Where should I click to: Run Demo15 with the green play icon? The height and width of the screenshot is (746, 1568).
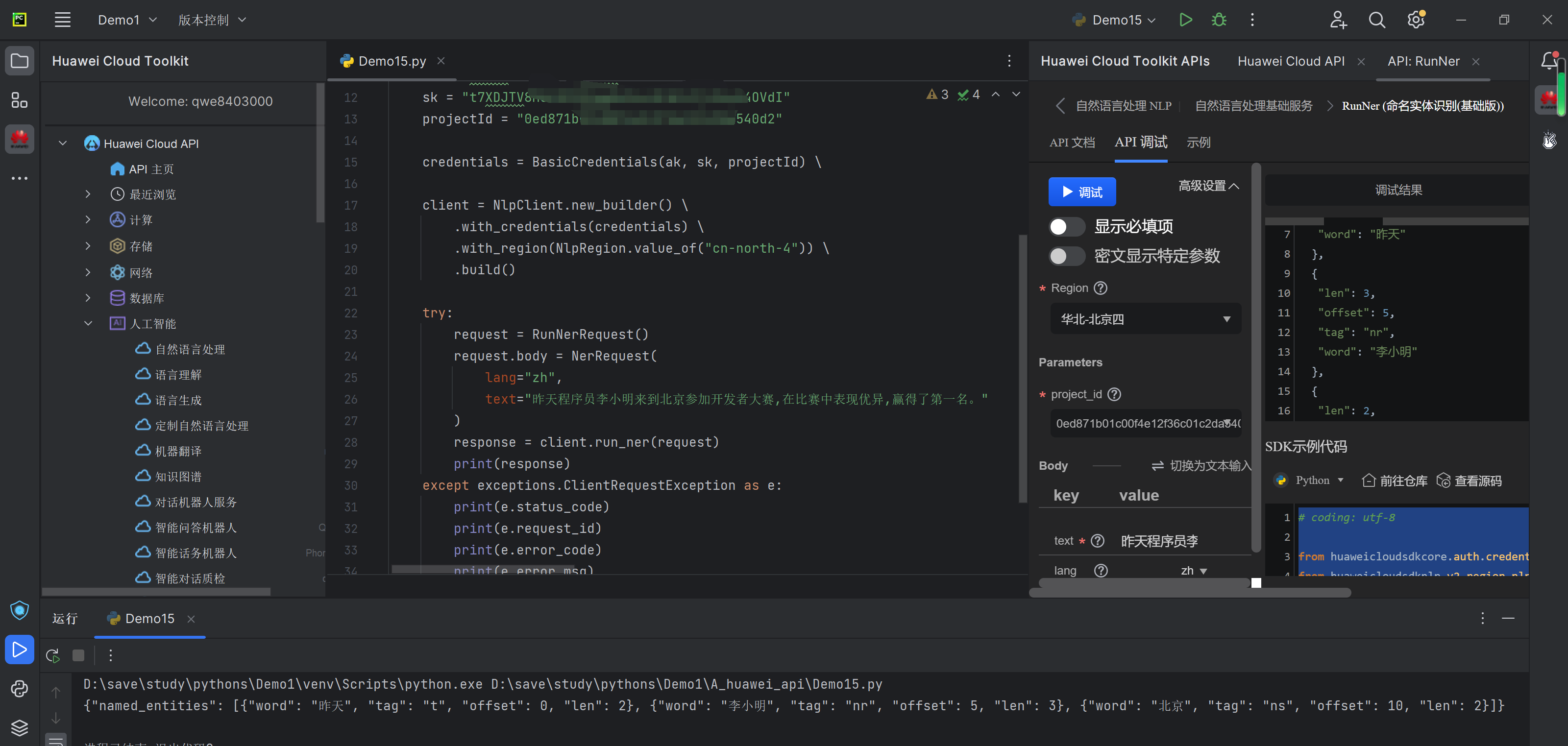click(x=1185, y=20)
